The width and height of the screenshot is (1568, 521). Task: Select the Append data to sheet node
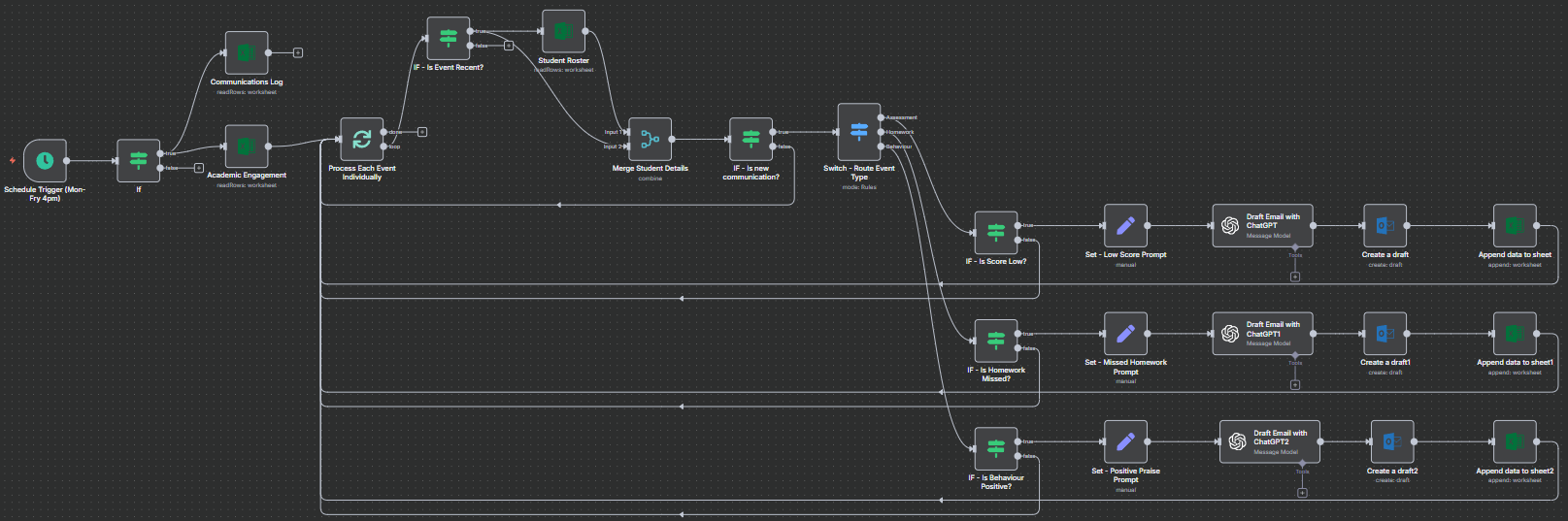[1515, 226]
